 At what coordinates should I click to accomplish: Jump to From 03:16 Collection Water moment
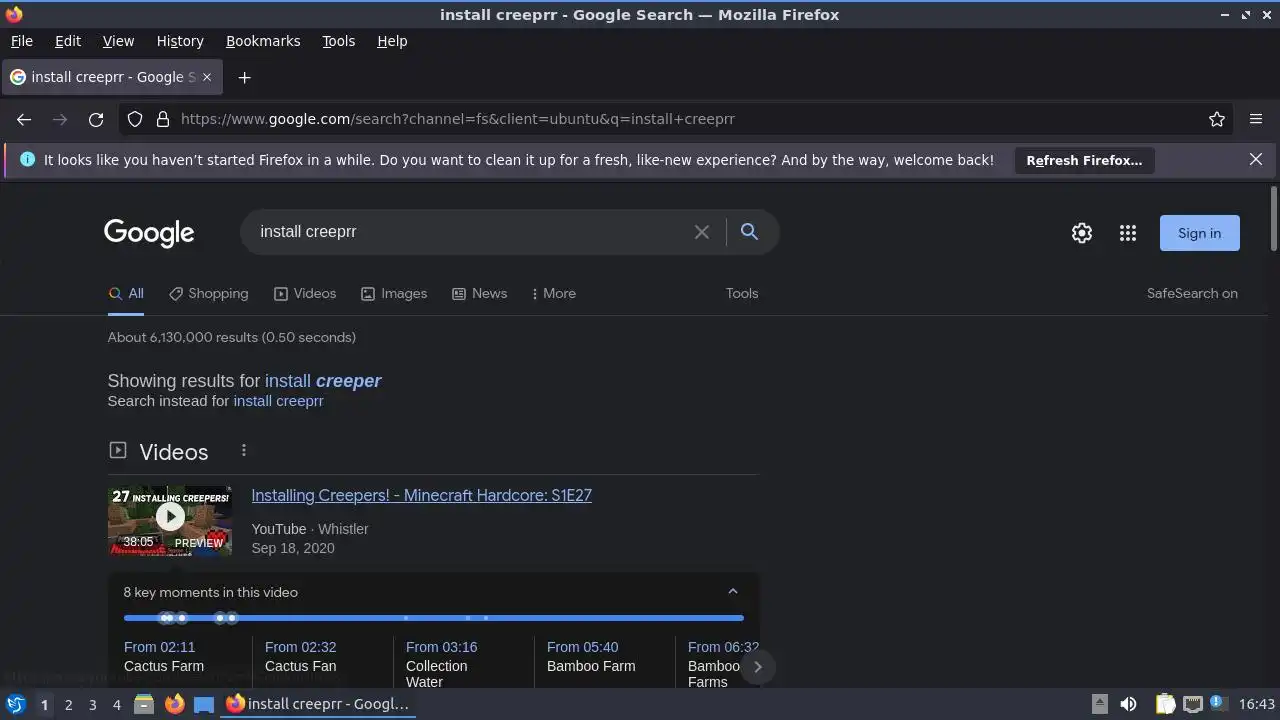tap(441, 665)
